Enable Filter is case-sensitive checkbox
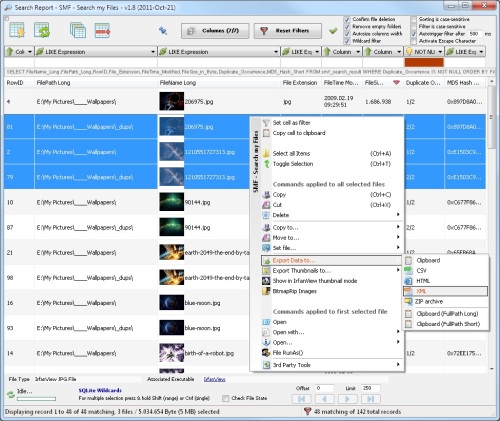The height and width of the screenshot is (421, 500). pos(414,27)
